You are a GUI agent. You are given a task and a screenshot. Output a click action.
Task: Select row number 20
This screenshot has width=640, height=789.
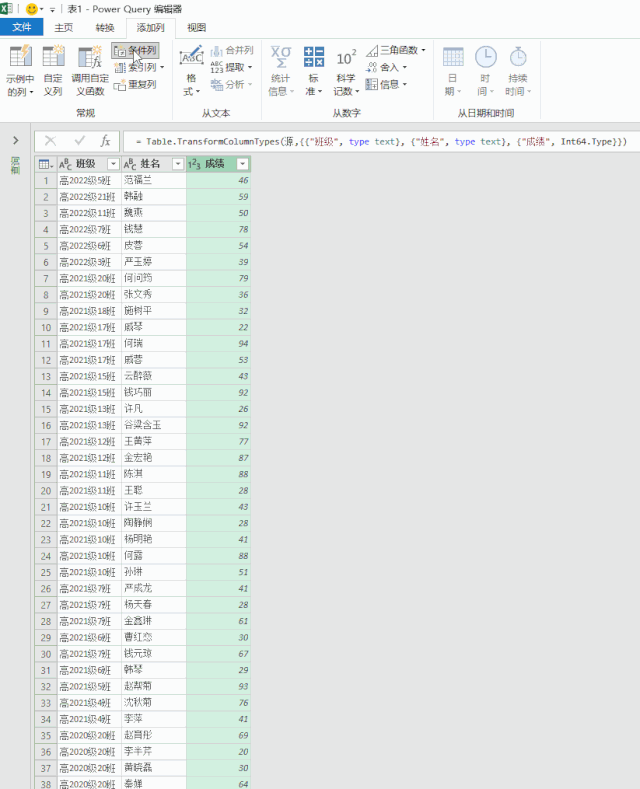point(46,491)
